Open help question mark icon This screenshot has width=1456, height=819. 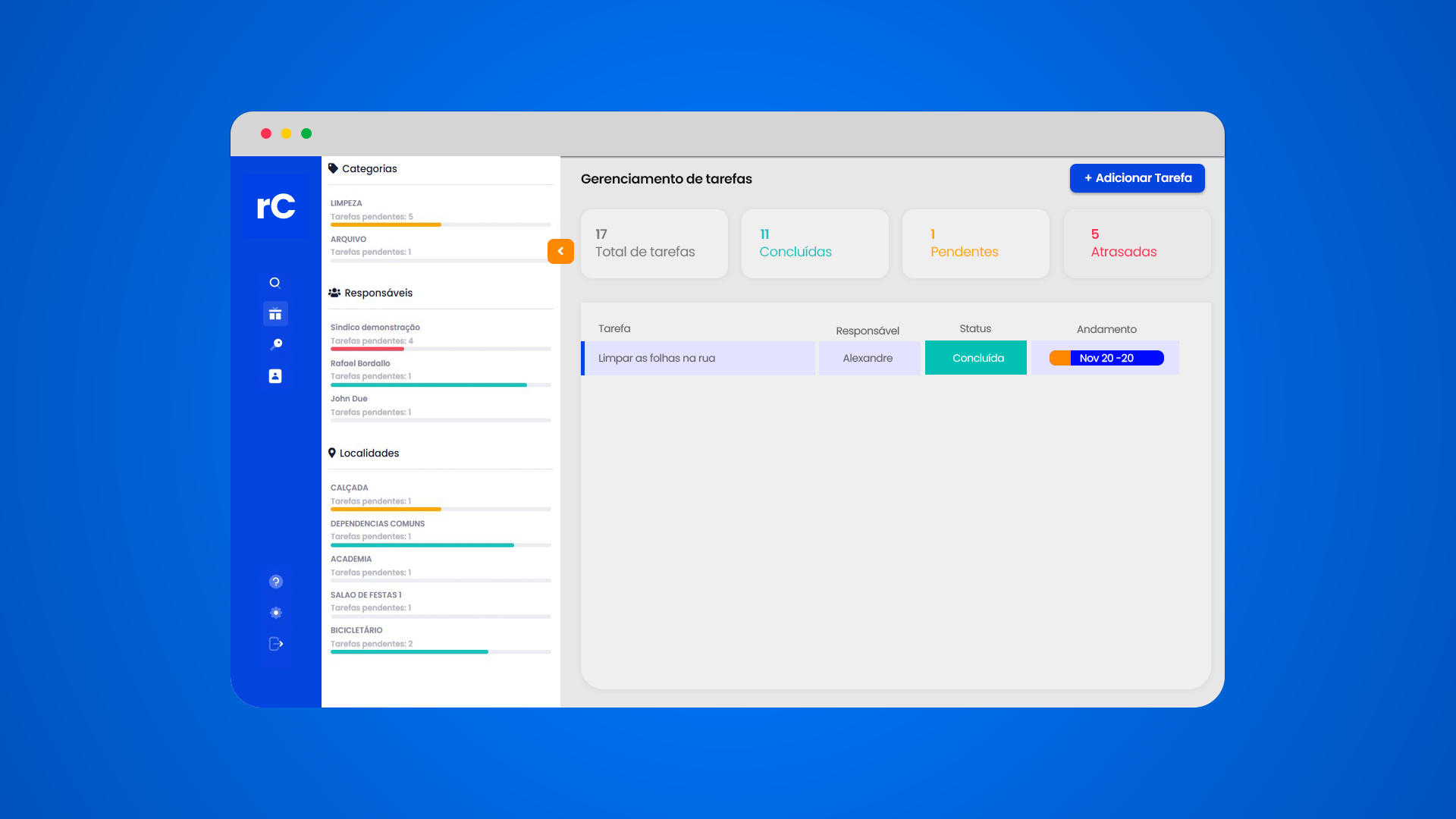pyautogui.click(x=276, y=582)
